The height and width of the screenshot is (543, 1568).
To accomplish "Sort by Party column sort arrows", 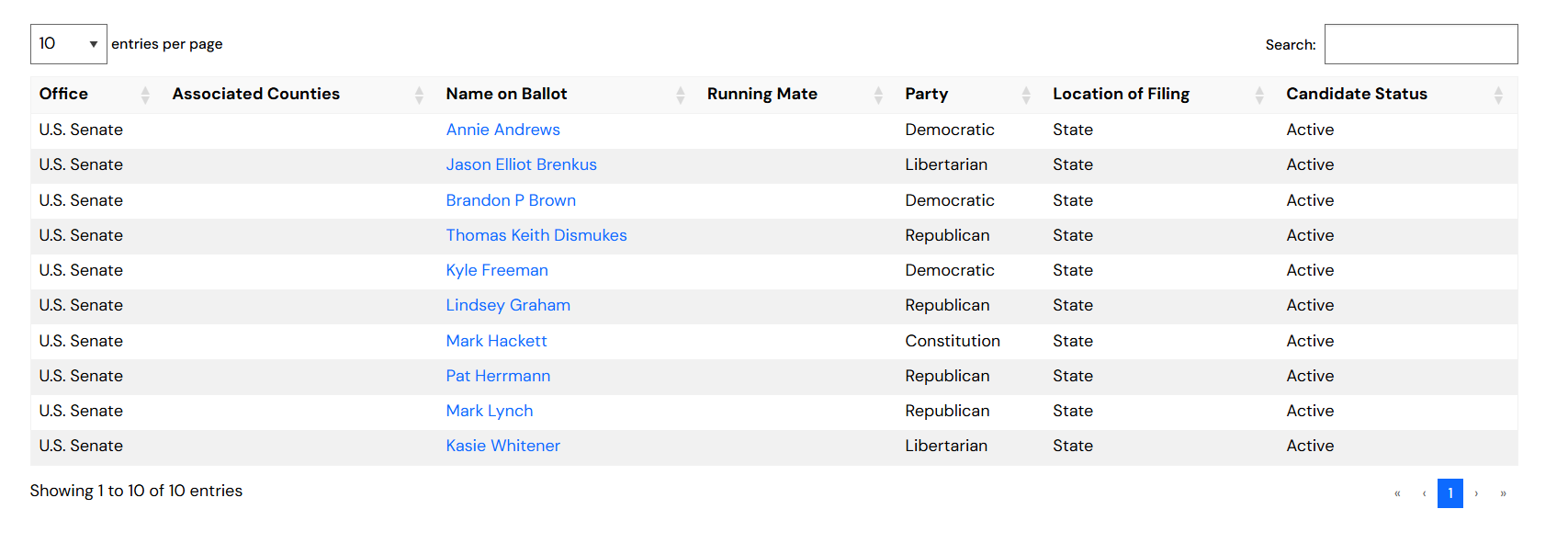I will (1026, 95).
